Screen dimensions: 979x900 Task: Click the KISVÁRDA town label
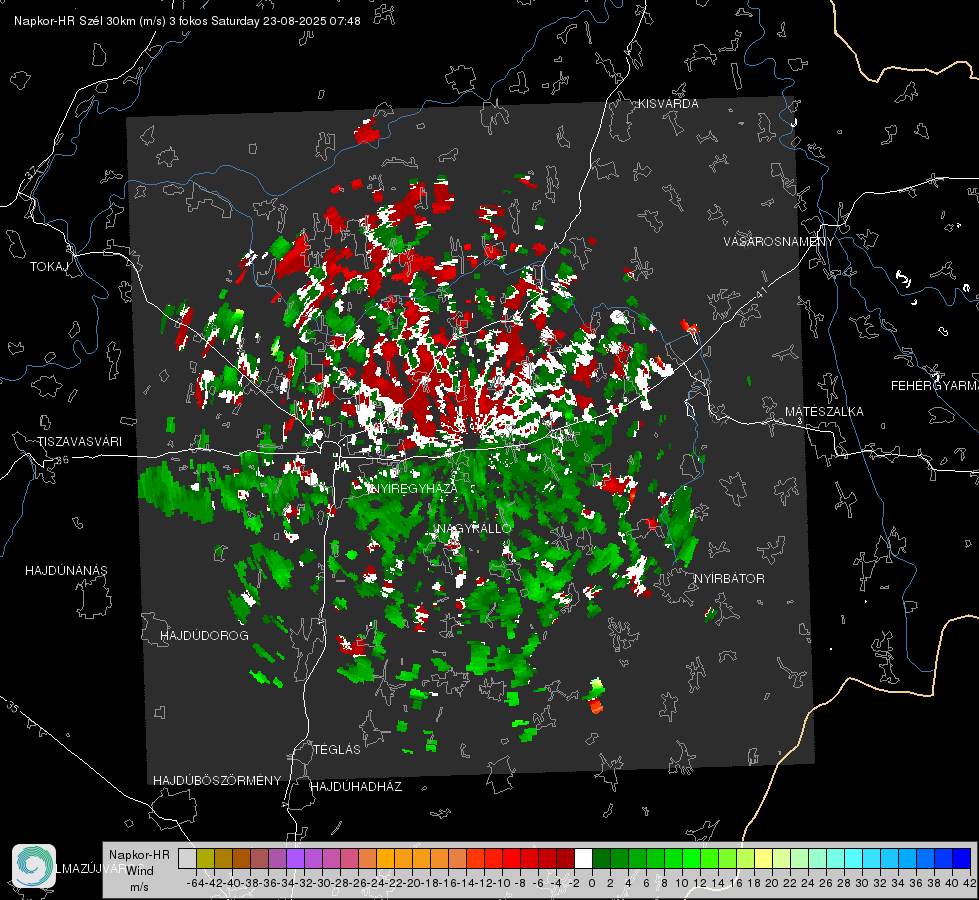tap(668, 104)
